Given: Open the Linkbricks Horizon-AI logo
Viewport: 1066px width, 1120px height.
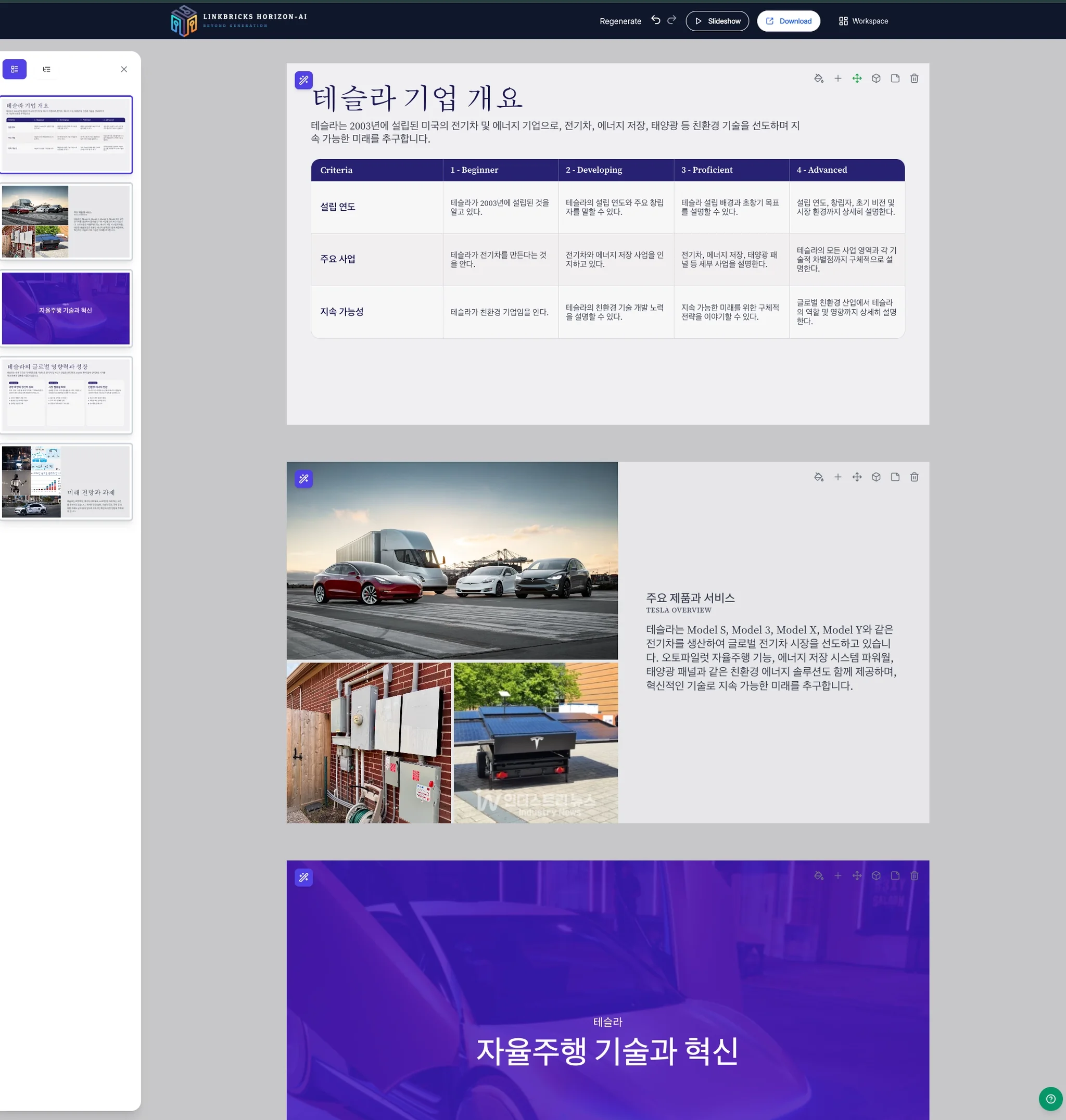Looking at the screenshot, I should point(239,21).
